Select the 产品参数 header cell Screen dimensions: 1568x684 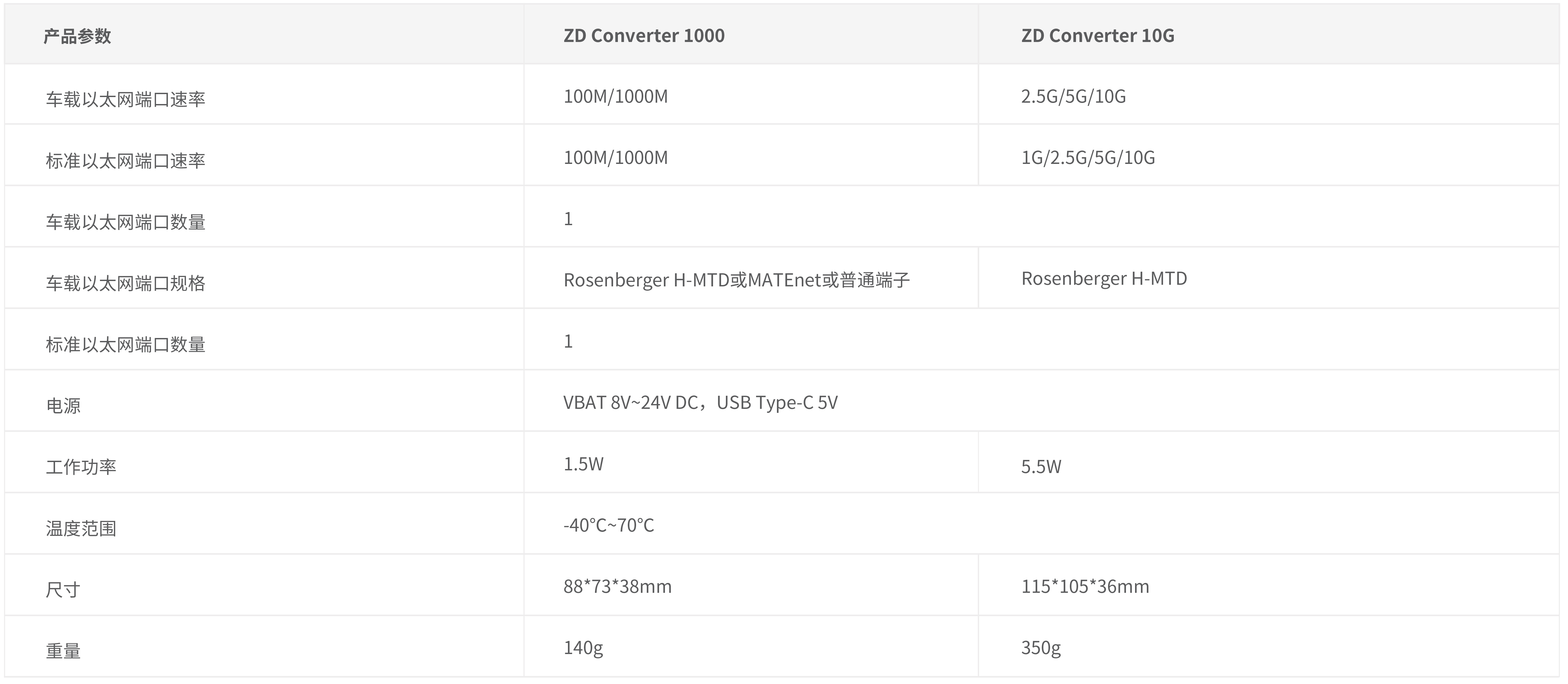pyautogui.click(x=77, y=36)
